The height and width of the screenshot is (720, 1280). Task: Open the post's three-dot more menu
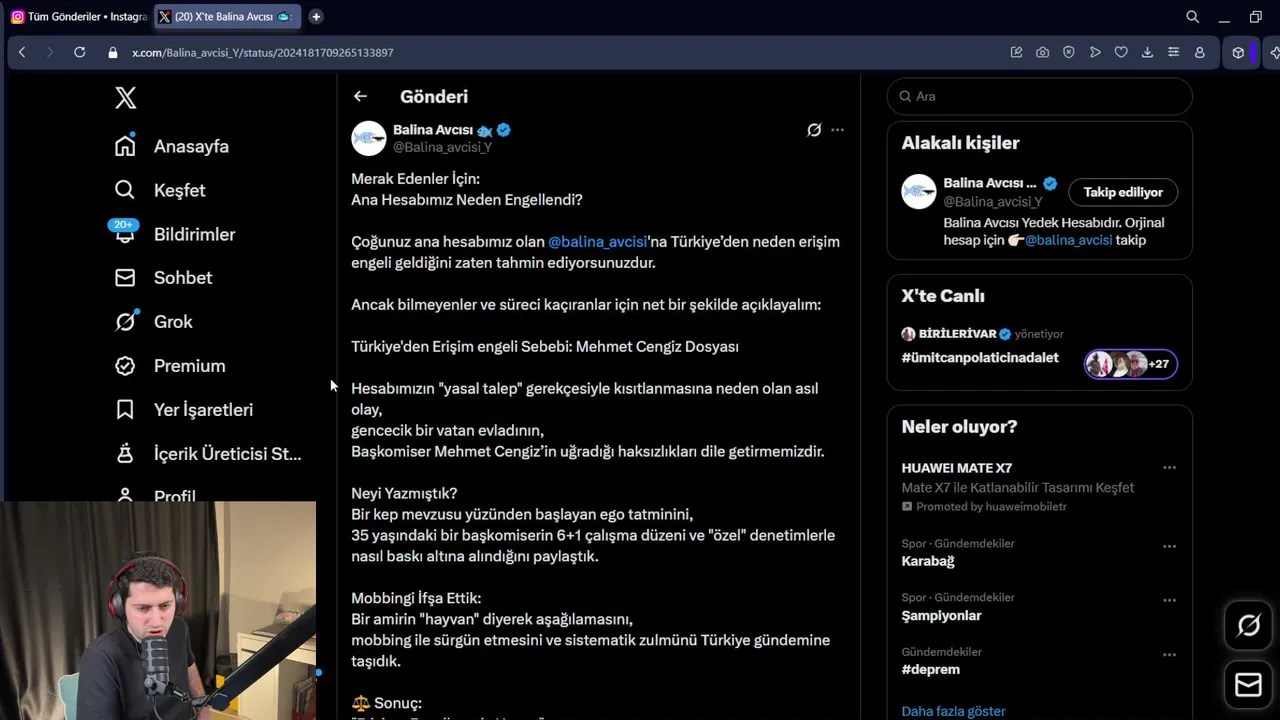837,130
